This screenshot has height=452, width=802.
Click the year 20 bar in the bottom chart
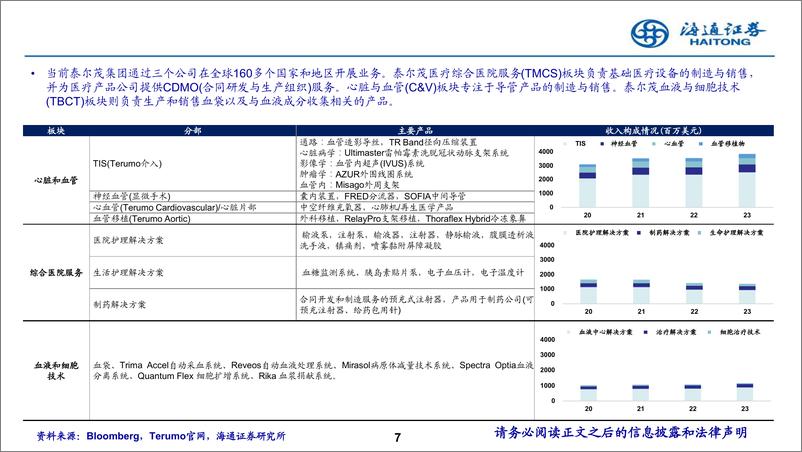tap(588, 393)
